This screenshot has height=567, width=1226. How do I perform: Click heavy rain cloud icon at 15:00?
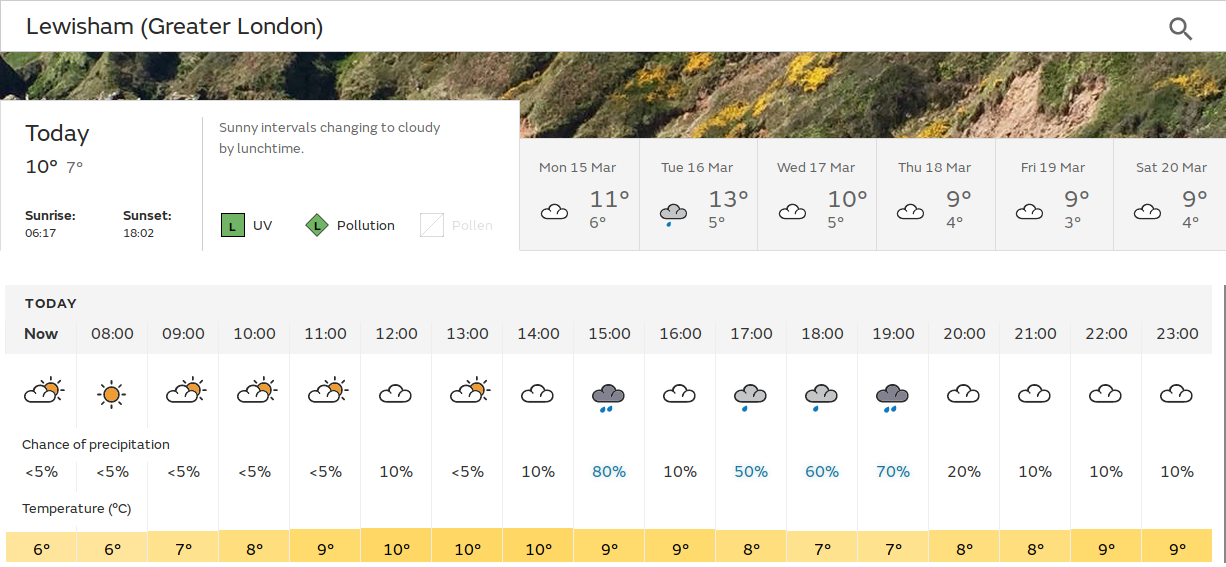click(608, 396)
